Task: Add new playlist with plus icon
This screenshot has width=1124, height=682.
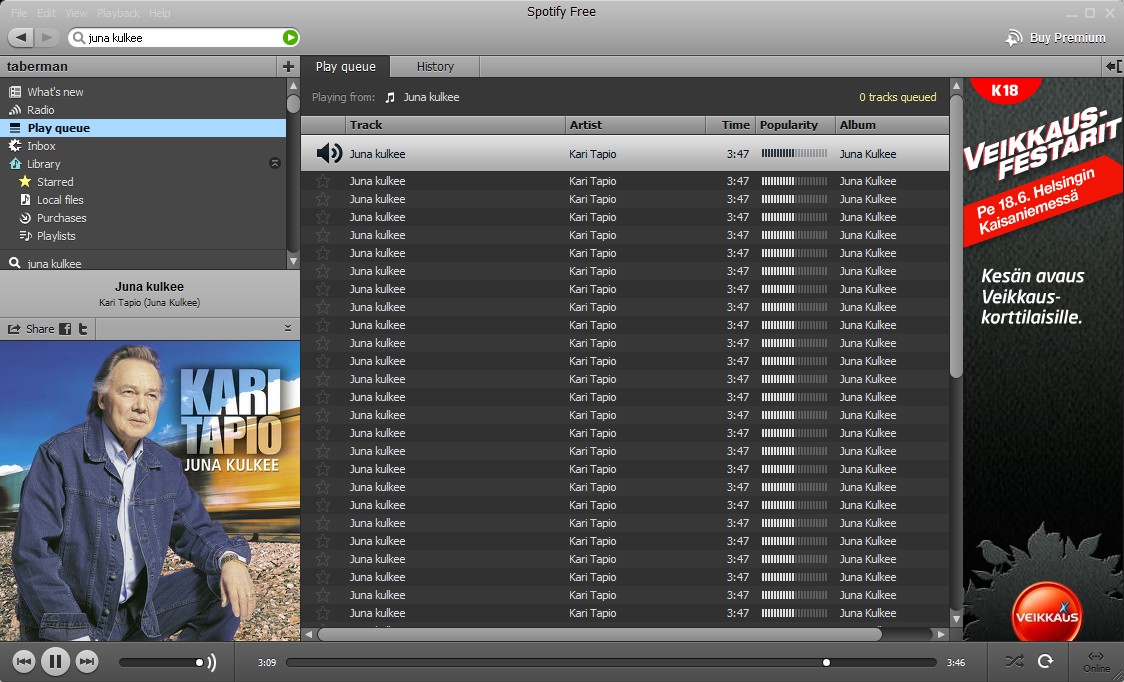Action: pyautogui.click(x=288, y=66)
